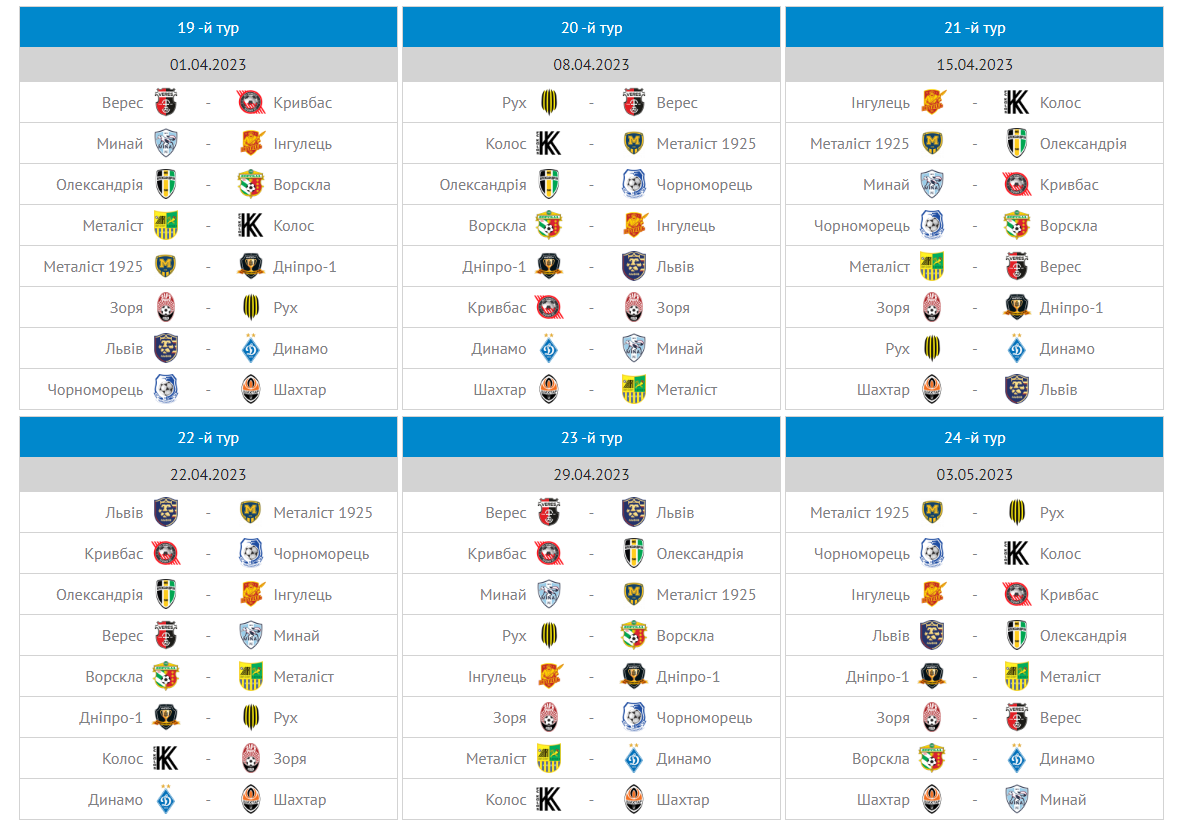Open the "Кривбас" team link in round 19
1185x825 pixels.
[x=303, y=103]
